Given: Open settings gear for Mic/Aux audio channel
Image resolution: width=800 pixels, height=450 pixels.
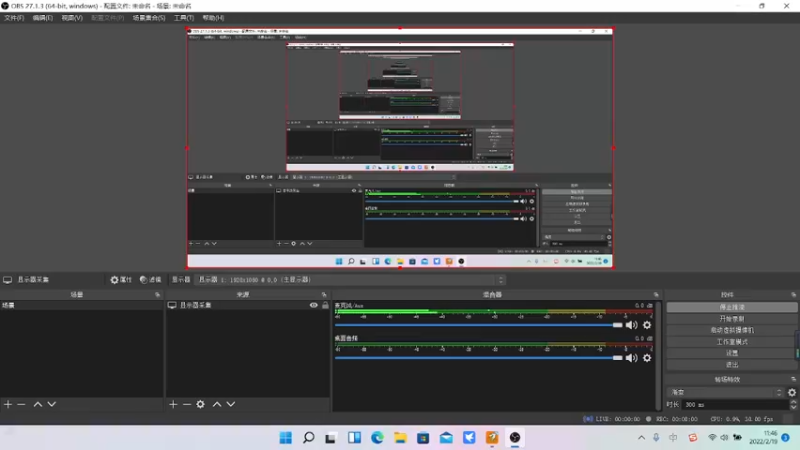Looking at the screenshot, I should tap(647, 325).
